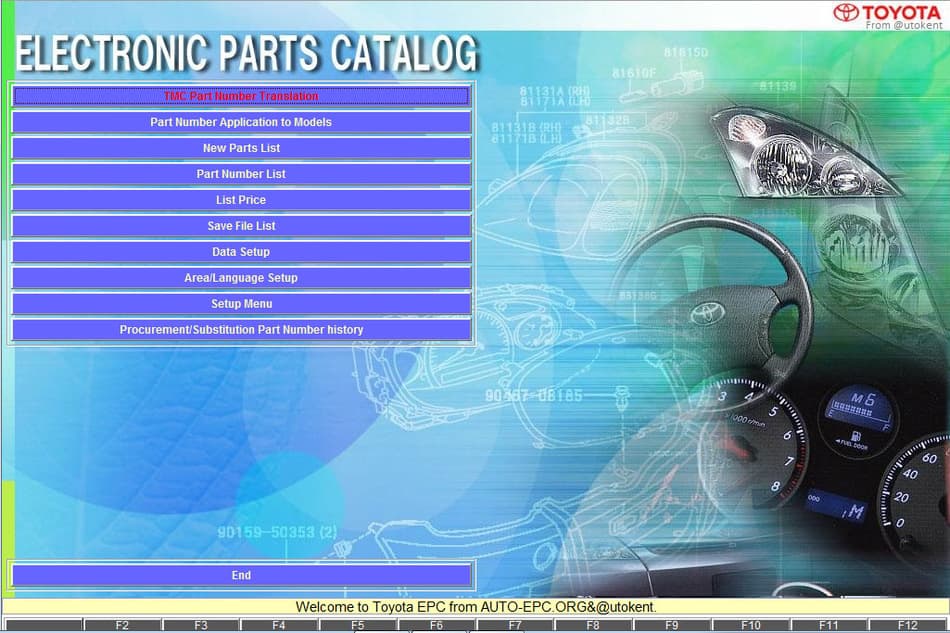This screenshot has width=950, height=633.
Task: Click the F11 function key button
Action: click(828, 625)
